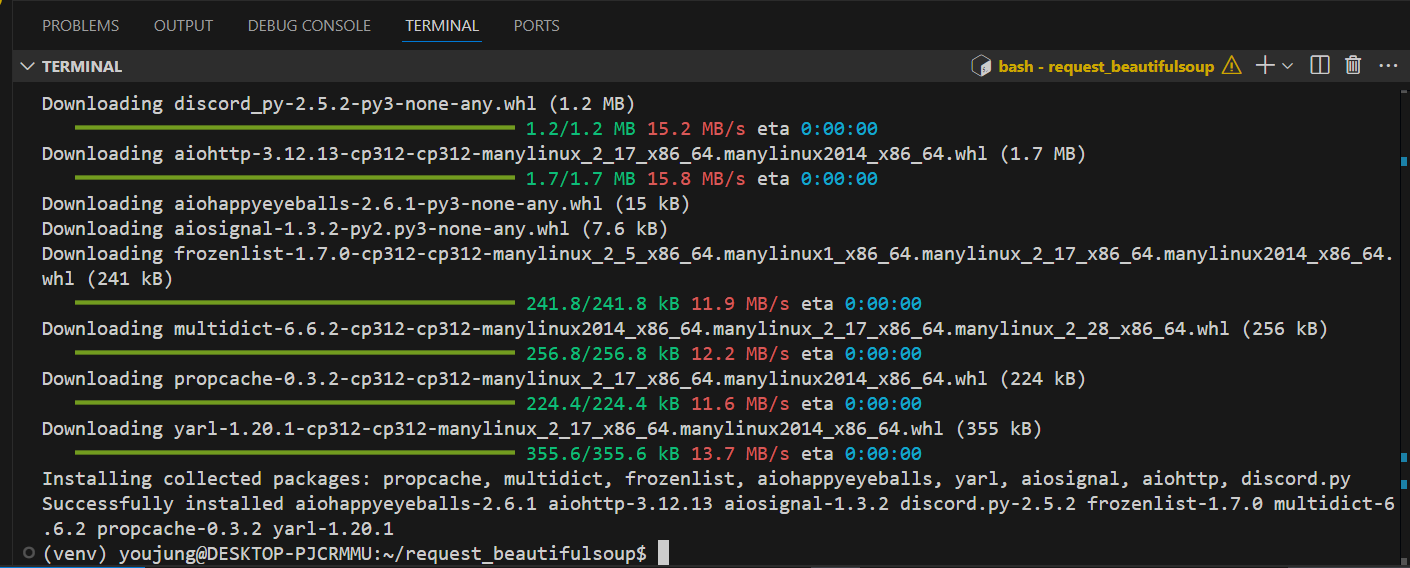Show the PORTS tab

point(536,26)
